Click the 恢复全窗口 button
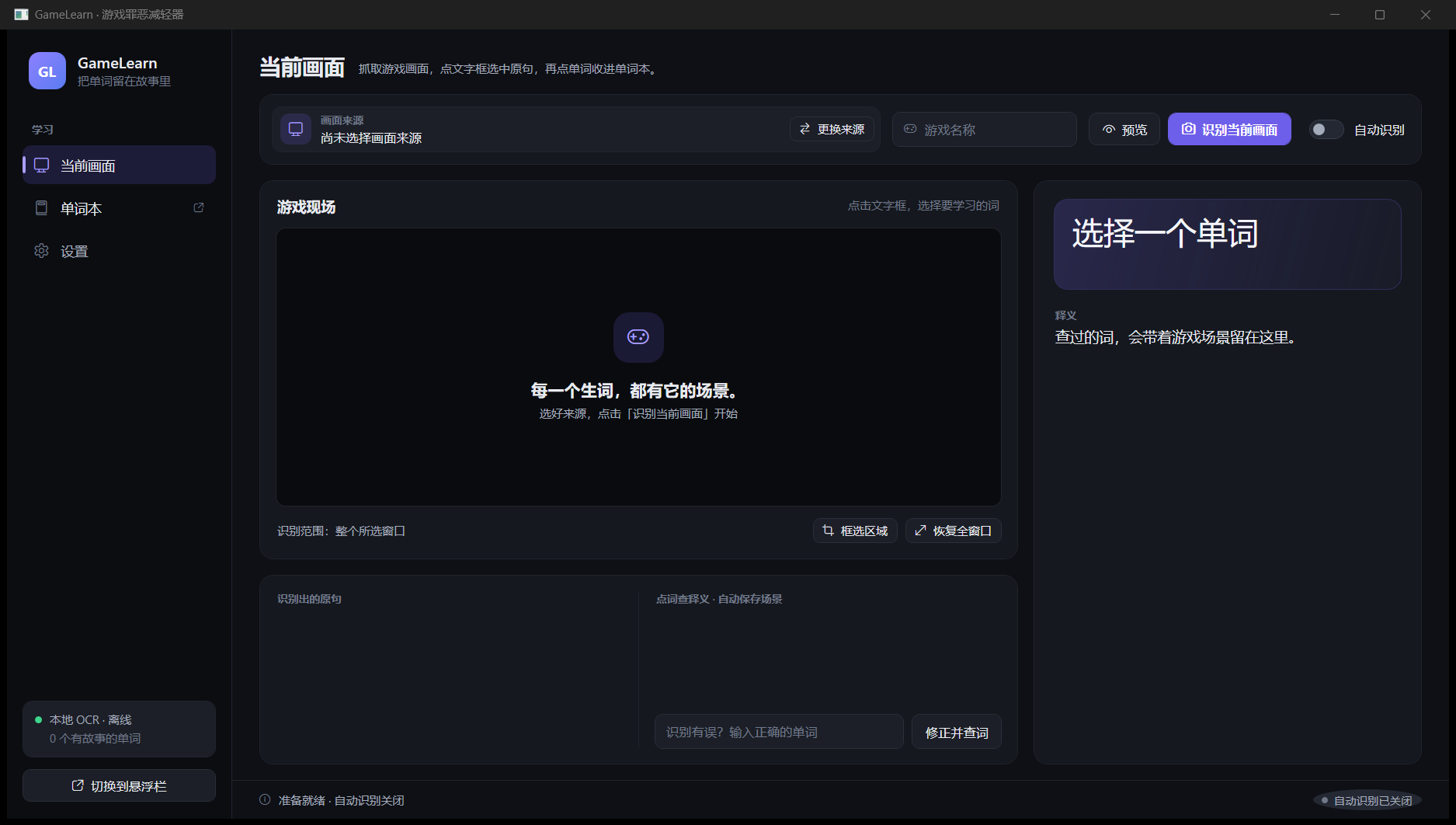 click(954, 531)
